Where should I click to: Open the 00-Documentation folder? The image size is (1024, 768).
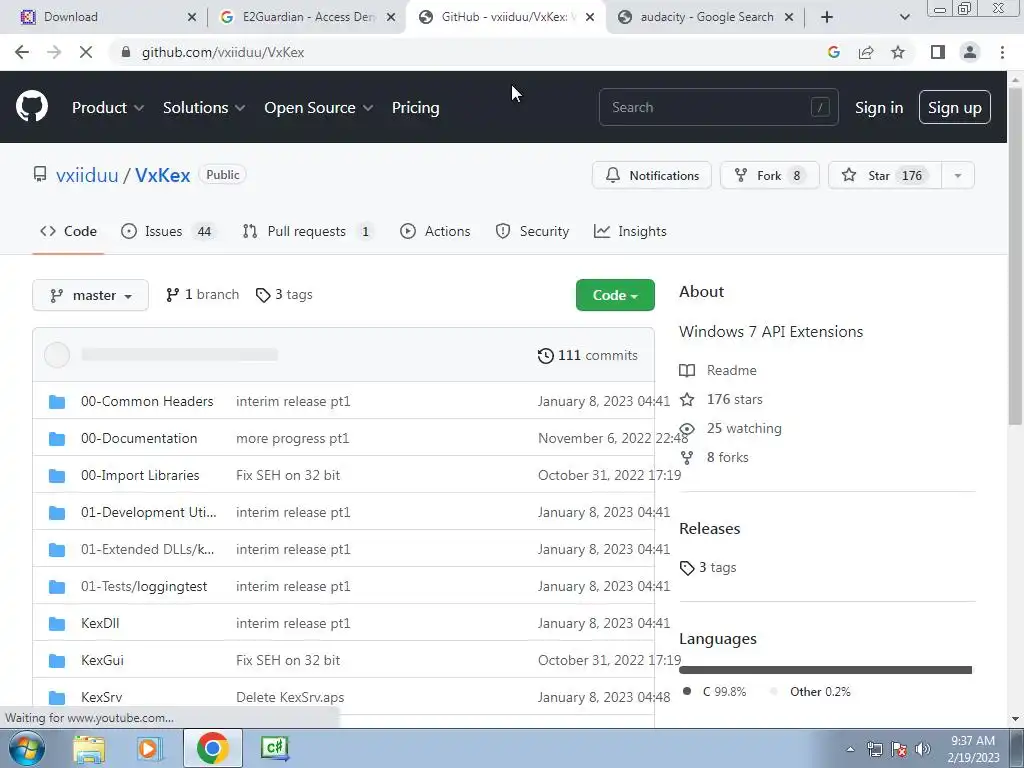pos(139,438)
